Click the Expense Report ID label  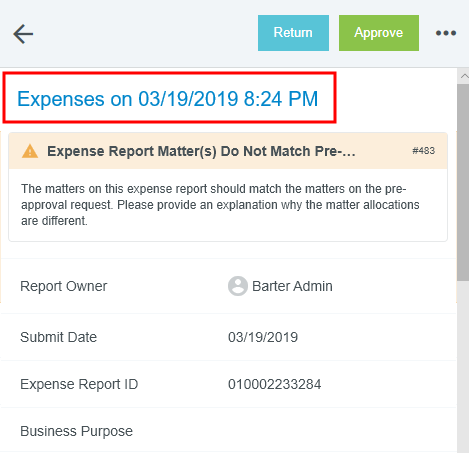[x=79, y=384]
